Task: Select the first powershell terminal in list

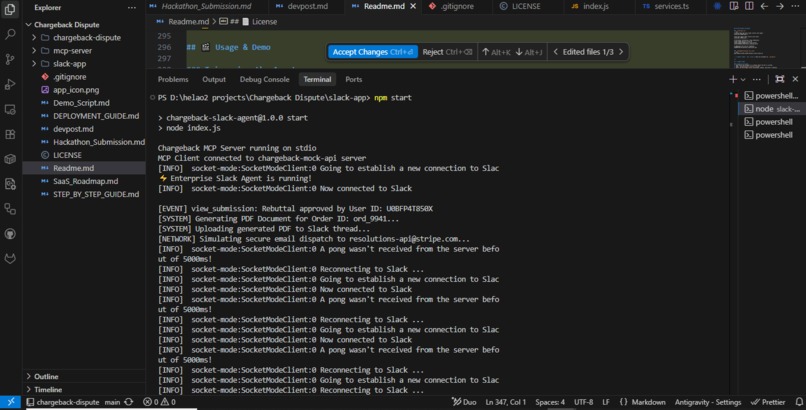Action: point(771,96)
